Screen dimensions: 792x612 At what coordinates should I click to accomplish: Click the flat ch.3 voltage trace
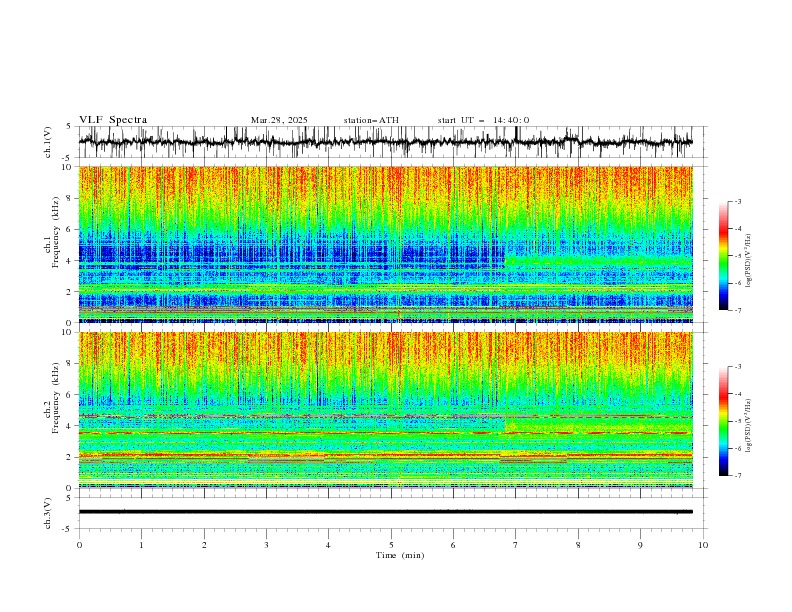pos(385,512)
